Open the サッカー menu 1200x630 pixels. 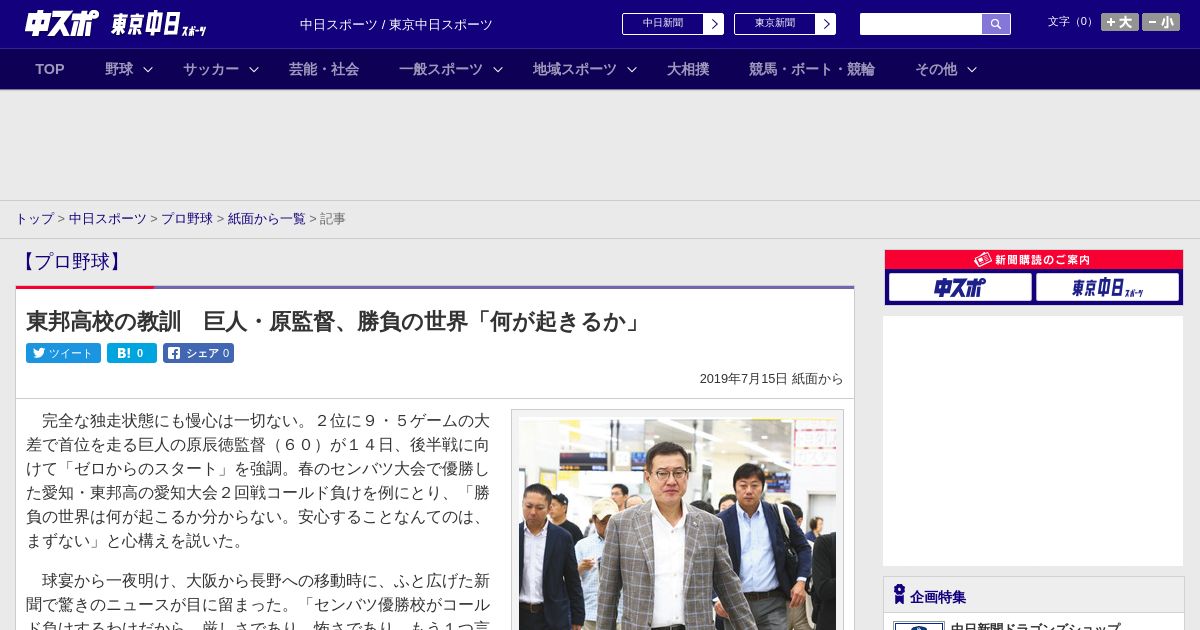(211, 69)
